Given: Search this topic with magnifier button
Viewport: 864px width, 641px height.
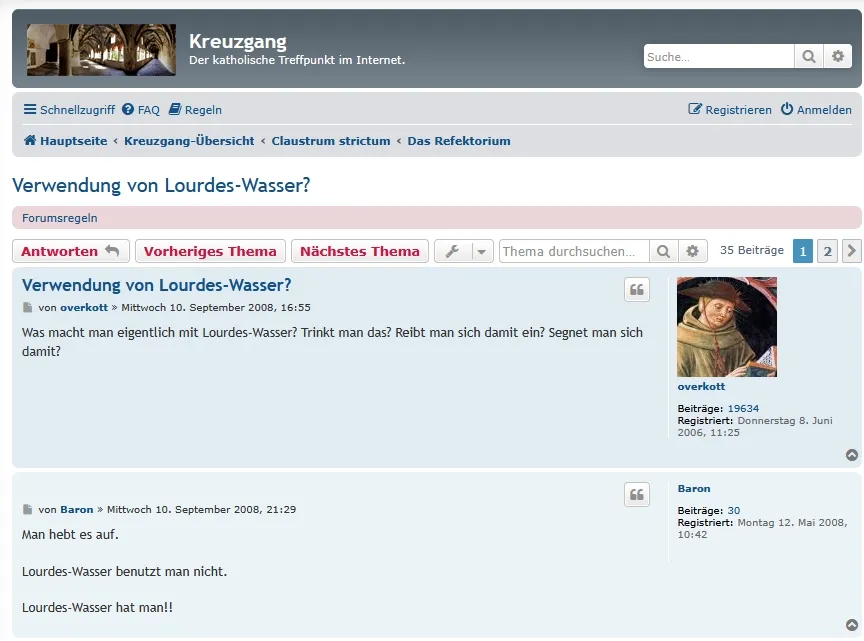Looking at the screenshot, I should (x=663, y=251).
